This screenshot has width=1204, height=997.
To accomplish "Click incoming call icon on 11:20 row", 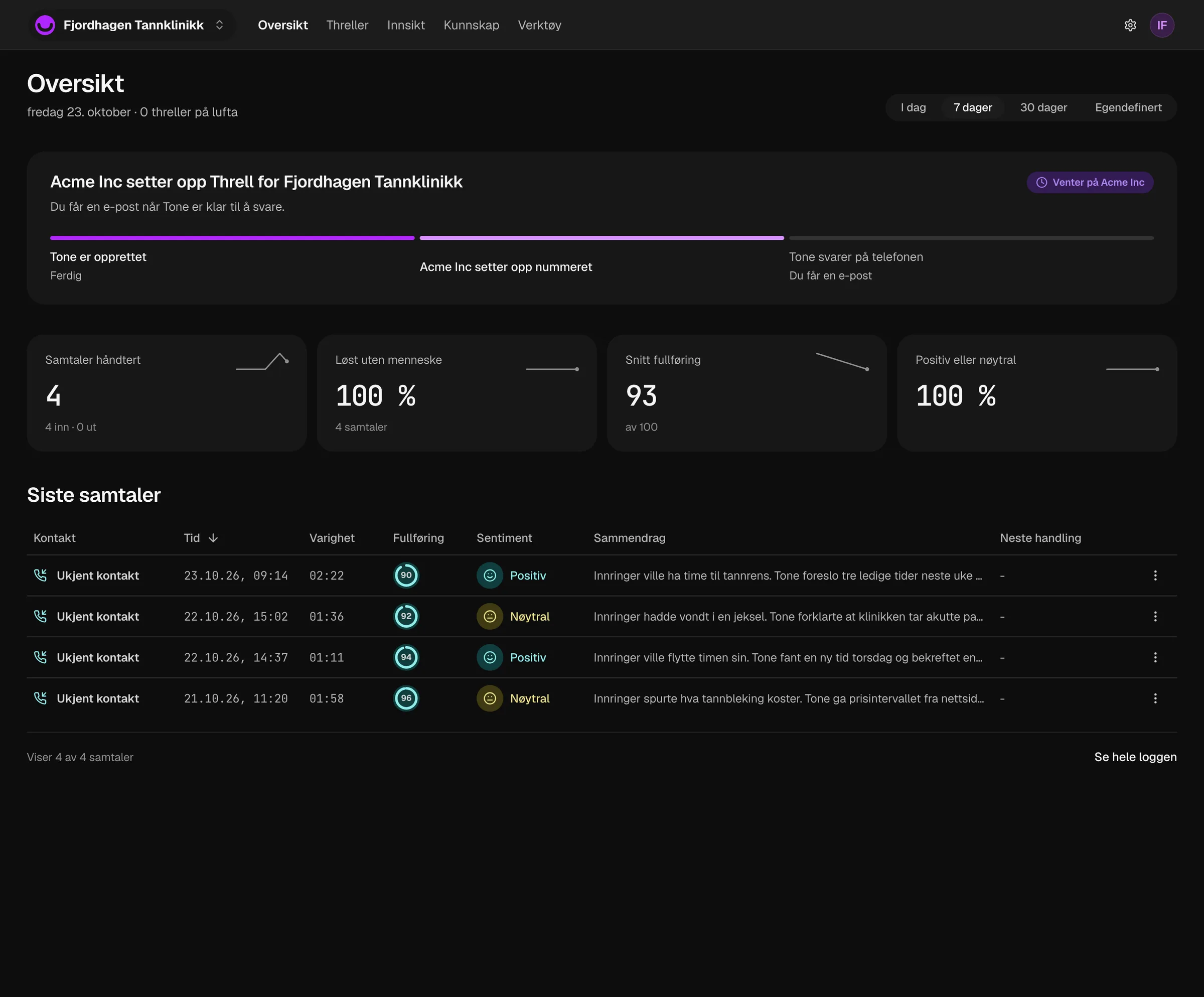I will click(x=40, y=698).
